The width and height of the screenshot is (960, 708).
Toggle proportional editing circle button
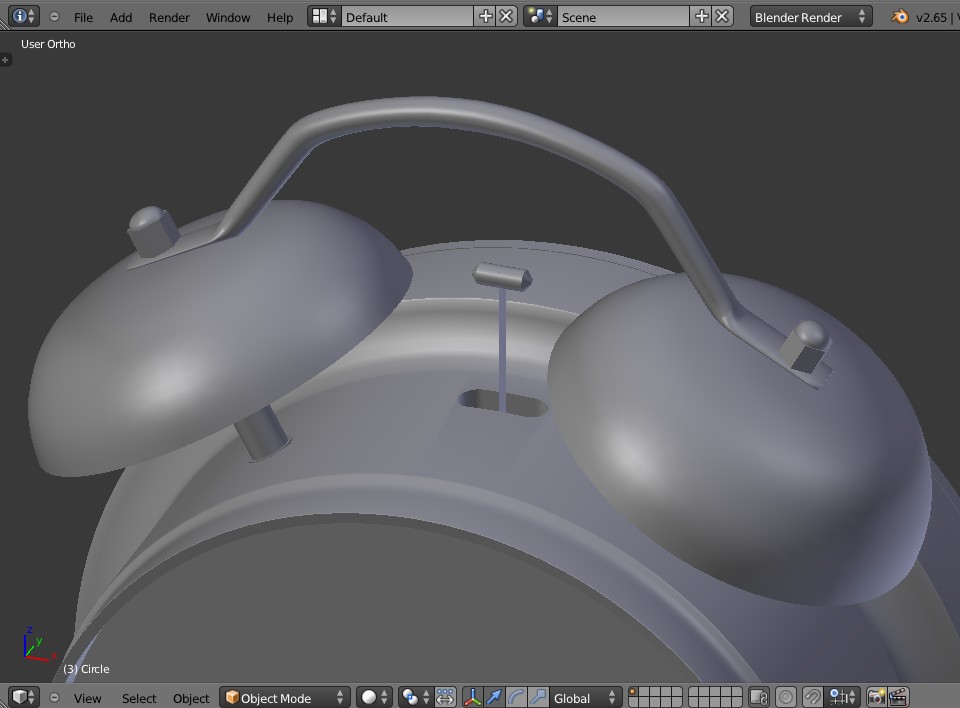pos(786,697)
